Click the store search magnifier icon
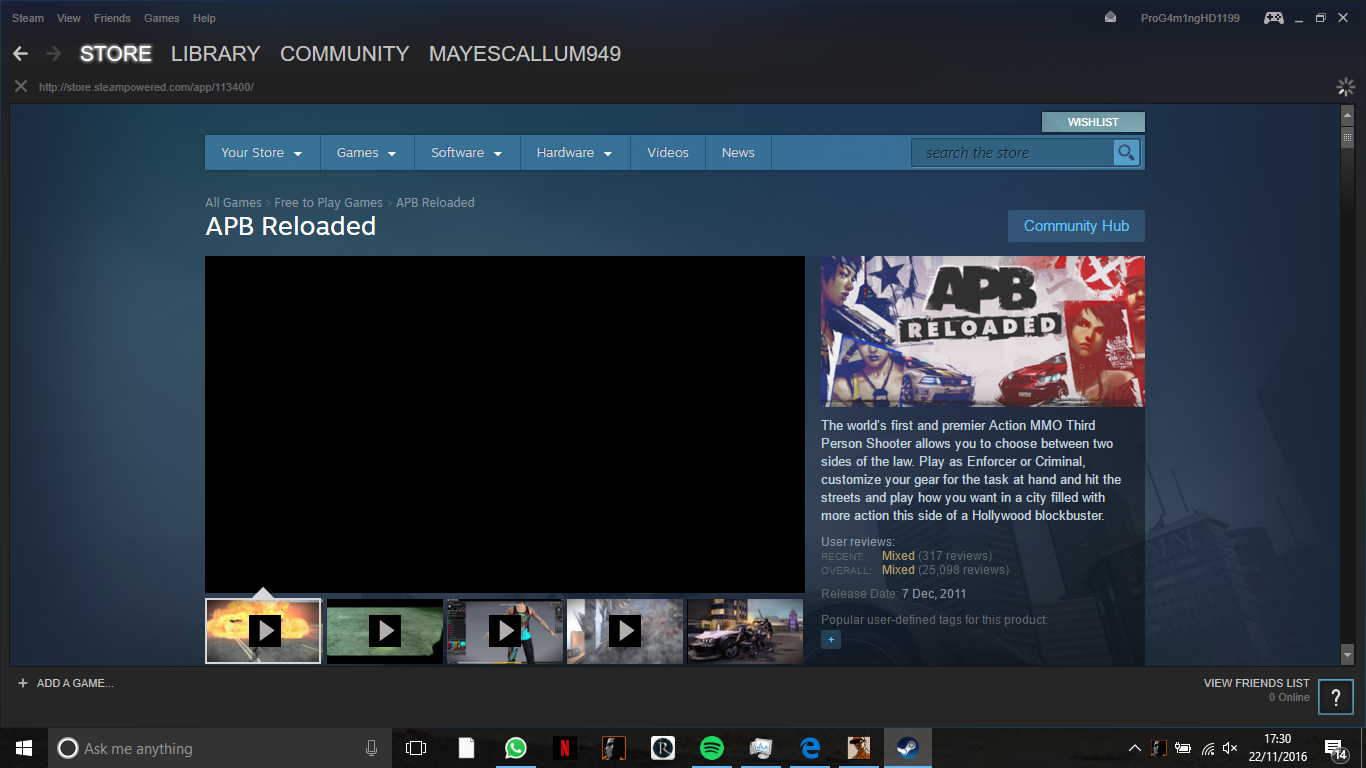 (x=1127, y=152)
